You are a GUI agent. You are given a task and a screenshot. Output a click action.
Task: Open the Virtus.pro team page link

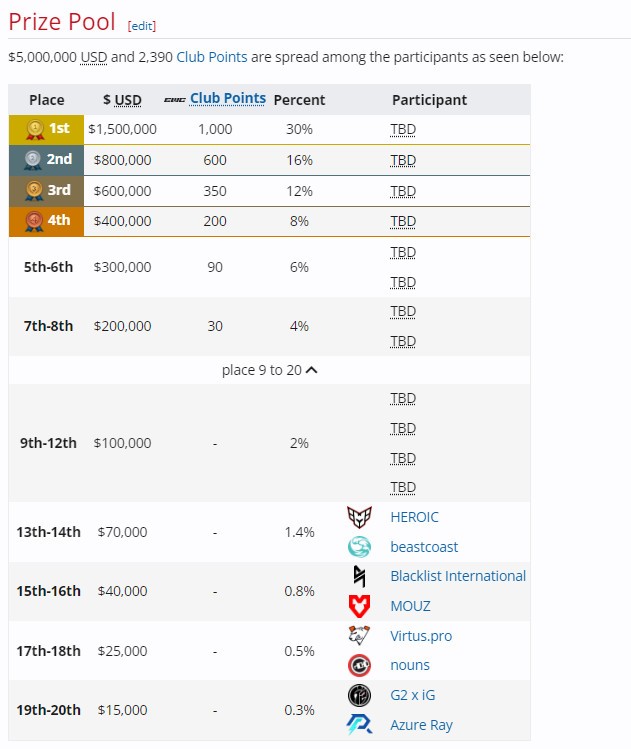coord(421,636)
